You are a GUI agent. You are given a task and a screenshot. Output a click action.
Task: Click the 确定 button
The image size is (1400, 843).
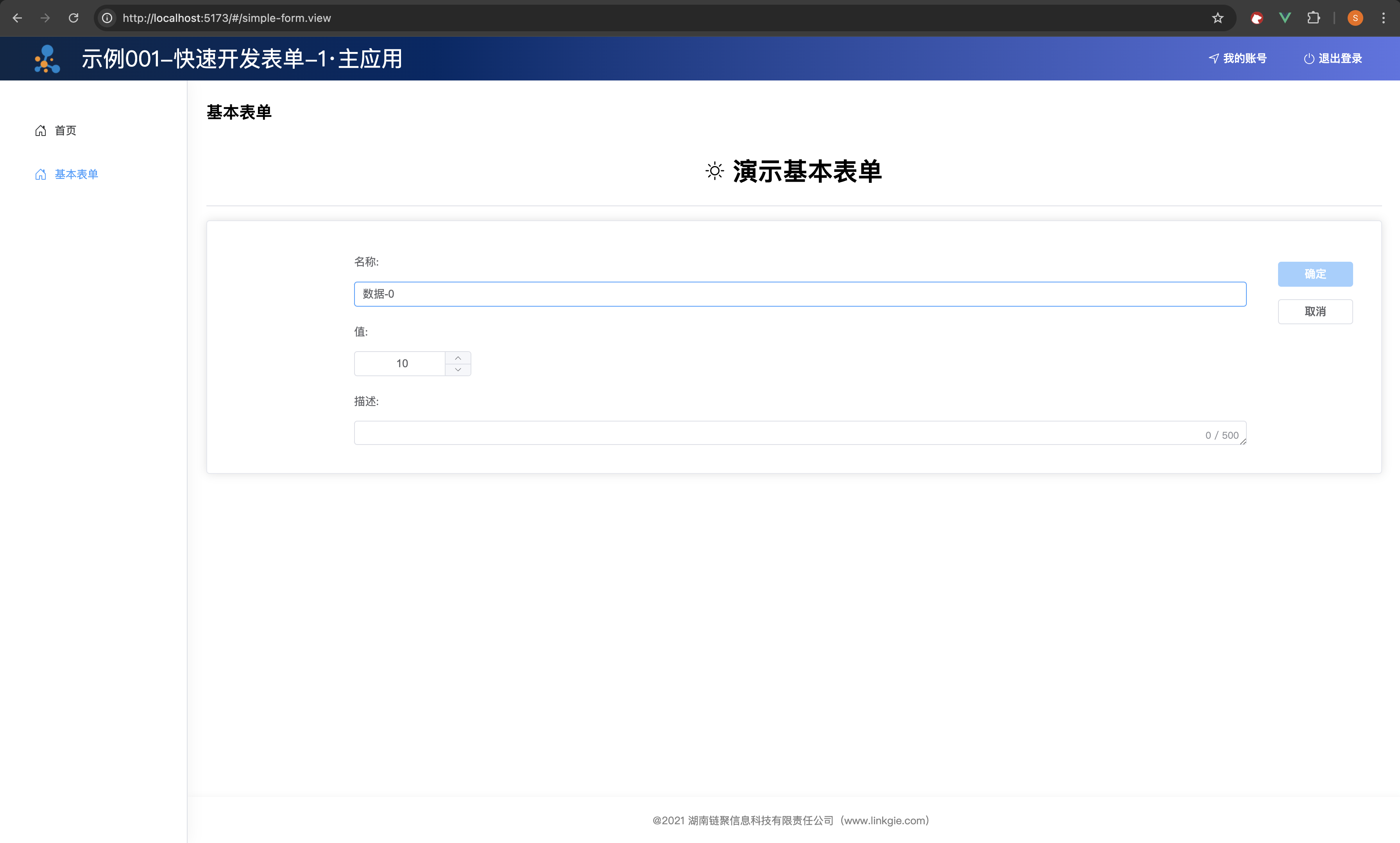pos(1315,274)
